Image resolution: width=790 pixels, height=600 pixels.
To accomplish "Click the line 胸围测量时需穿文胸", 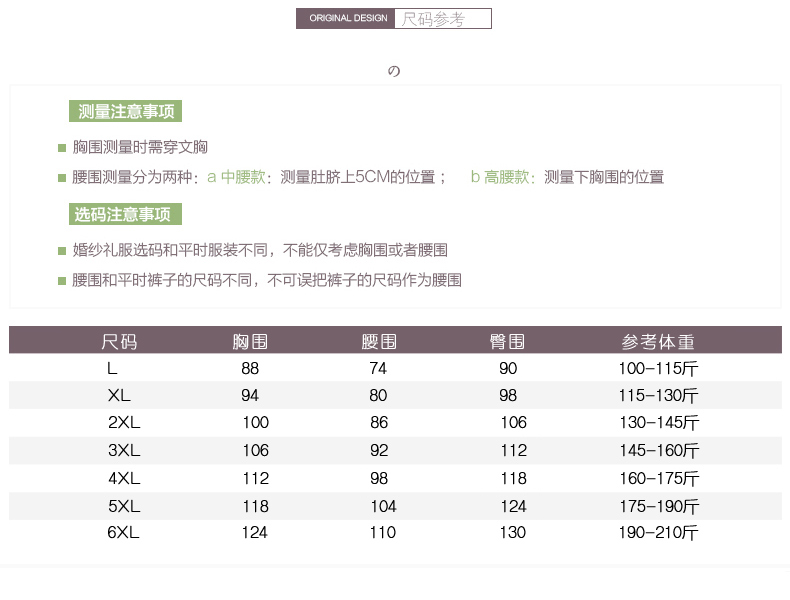I will point(140,147).
